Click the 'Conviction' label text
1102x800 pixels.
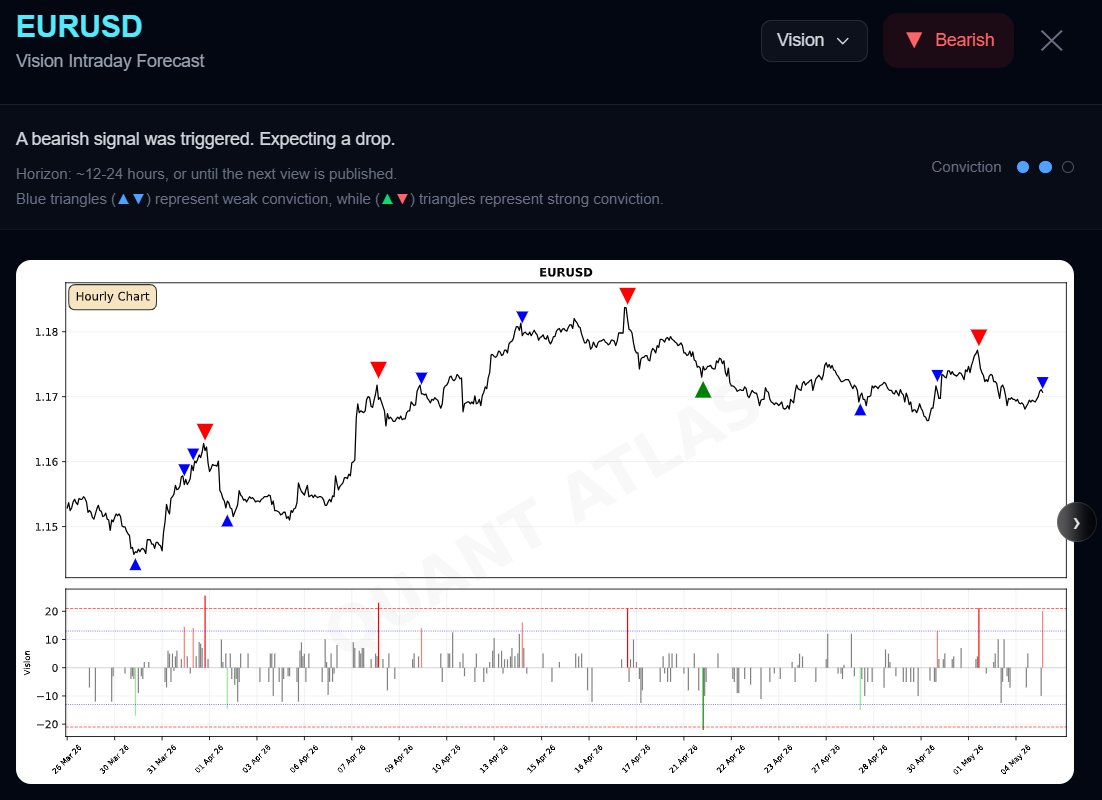[x=966, y=167]
